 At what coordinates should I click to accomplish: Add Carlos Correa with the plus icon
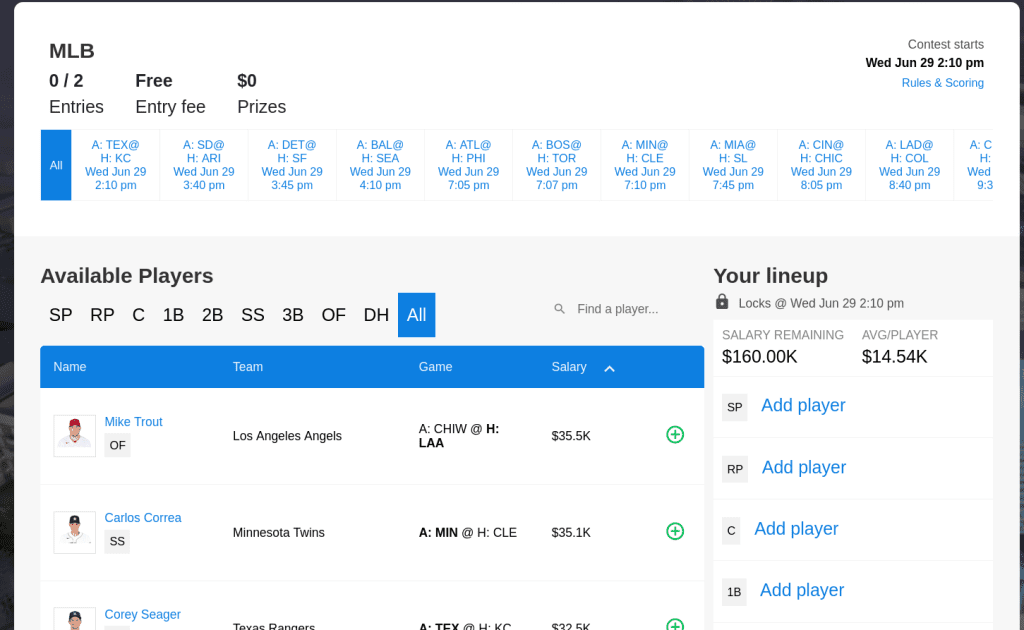[675, 531]
